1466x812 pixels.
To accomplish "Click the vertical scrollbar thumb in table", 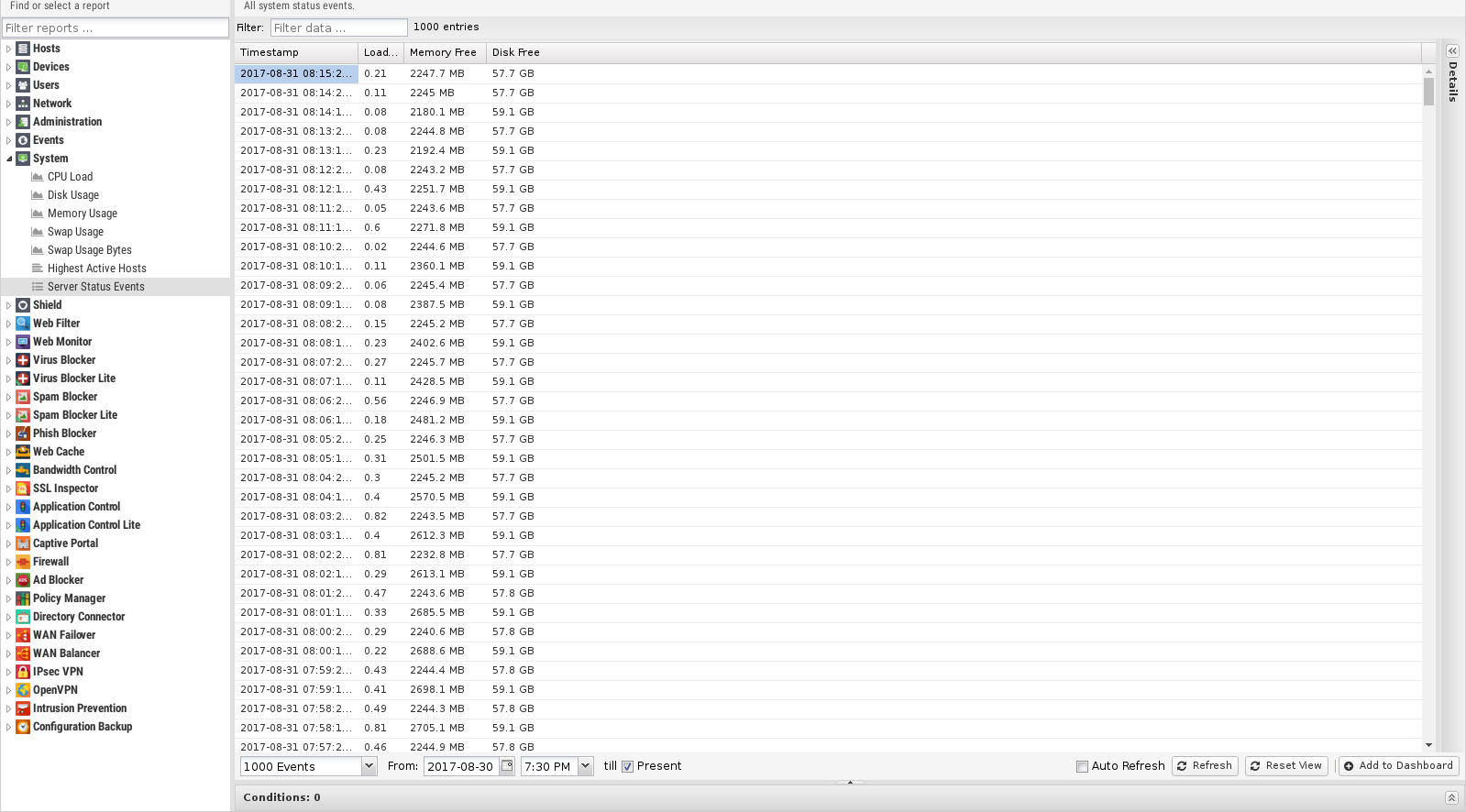I will (1428, 92).
